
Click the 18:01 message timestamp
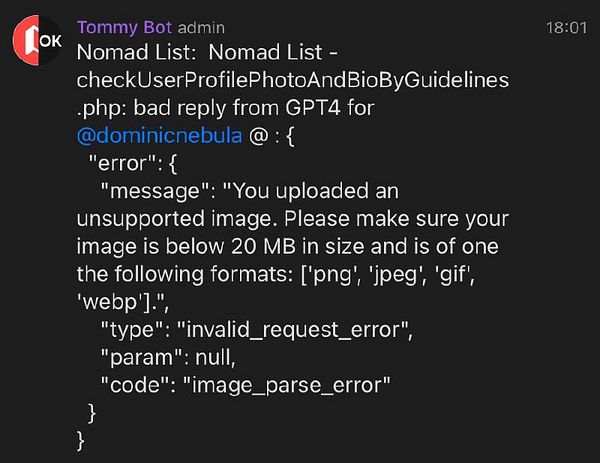click(x=566, y=28)
